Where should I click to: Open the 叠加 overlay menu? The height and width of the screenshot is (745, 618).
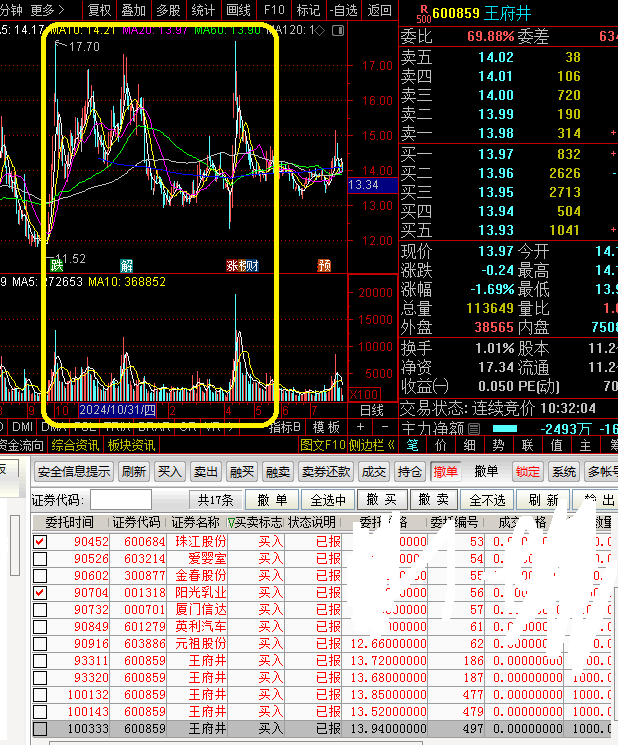133,10
